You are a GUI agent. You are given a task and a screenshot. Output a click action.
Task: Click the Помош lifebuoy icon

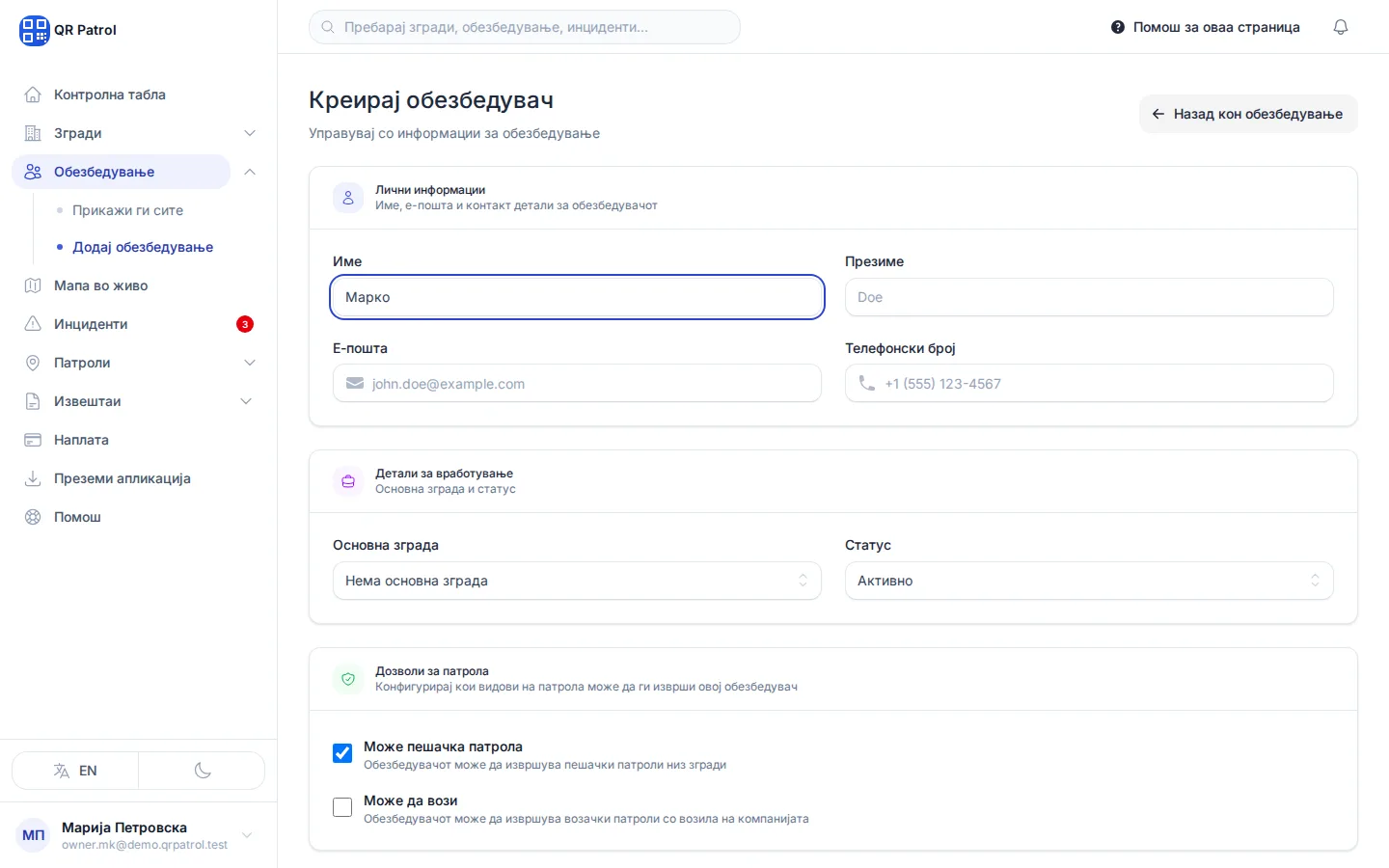point(33,517)
